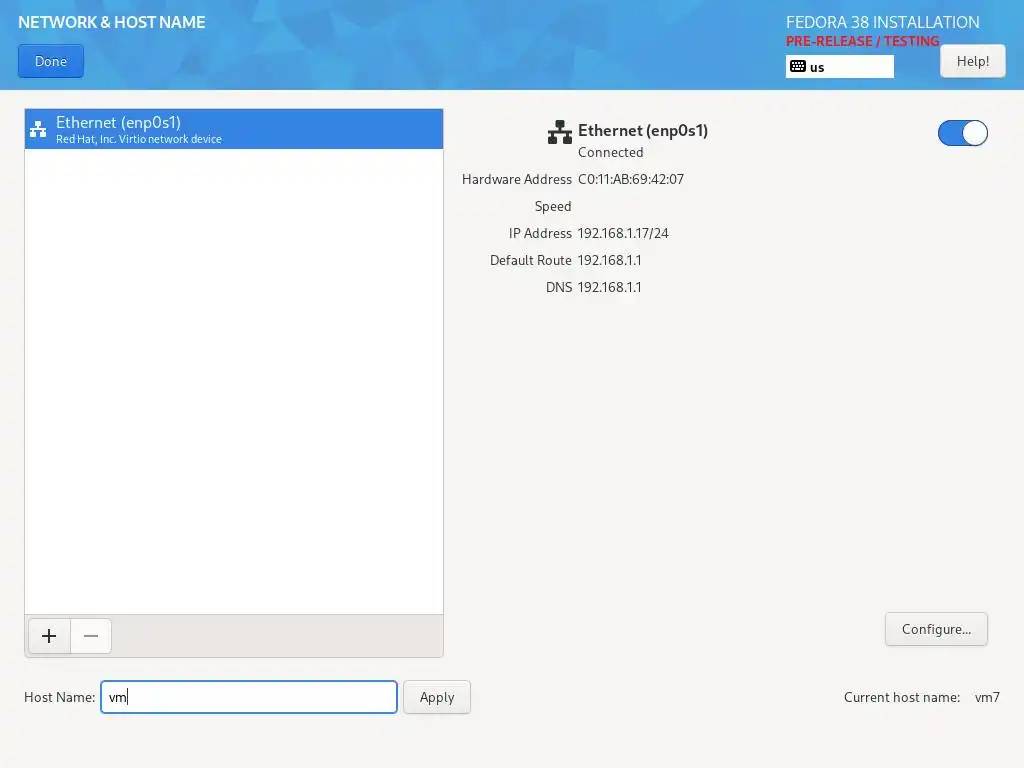Viewport: 1024px width, 768px height.
Task: Click the current host name vm7
Action: pos(987,697)
